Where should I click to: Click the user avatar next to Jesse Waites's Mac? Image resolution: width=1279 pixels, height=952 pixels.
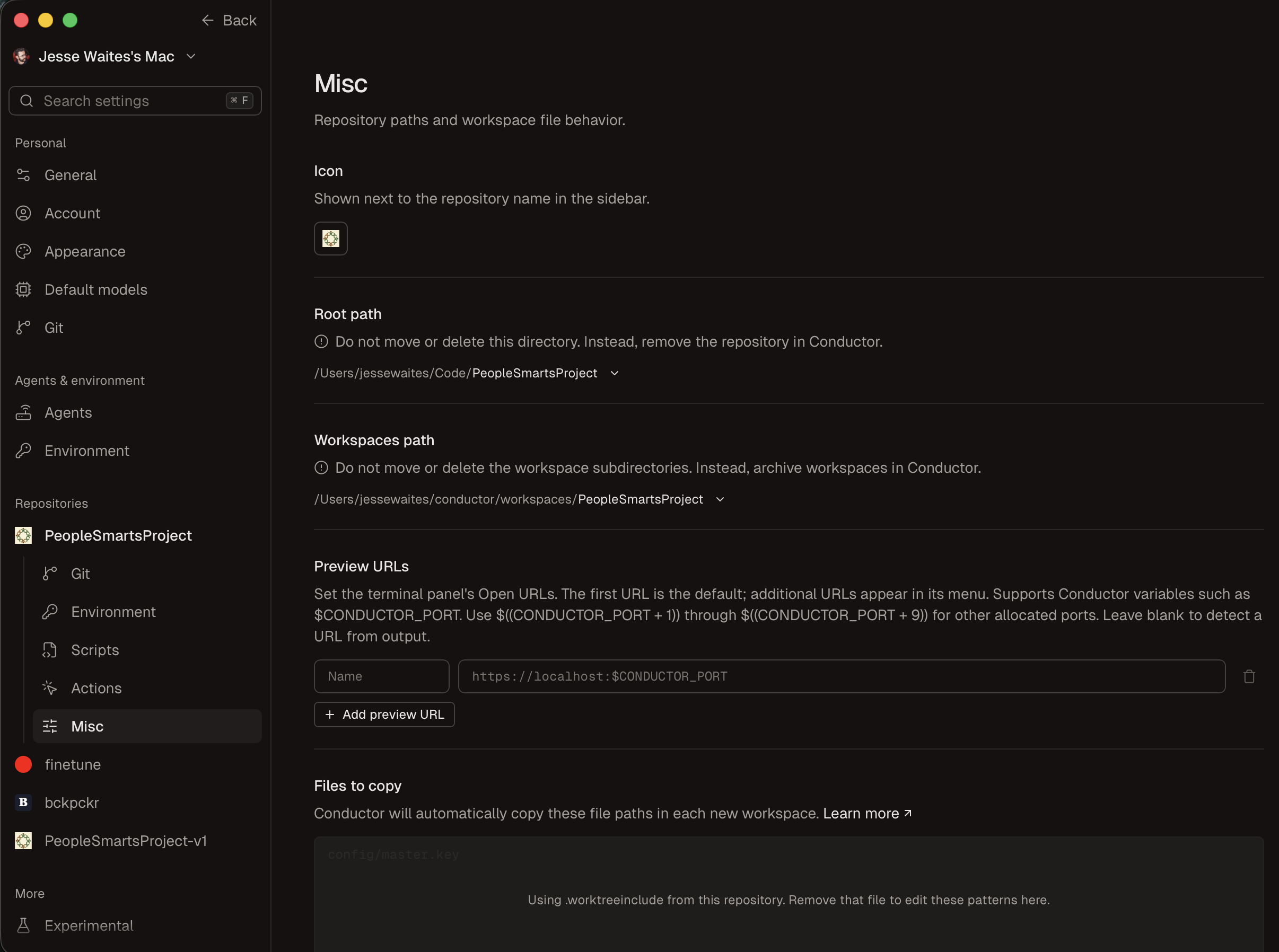tap(22, 56)
